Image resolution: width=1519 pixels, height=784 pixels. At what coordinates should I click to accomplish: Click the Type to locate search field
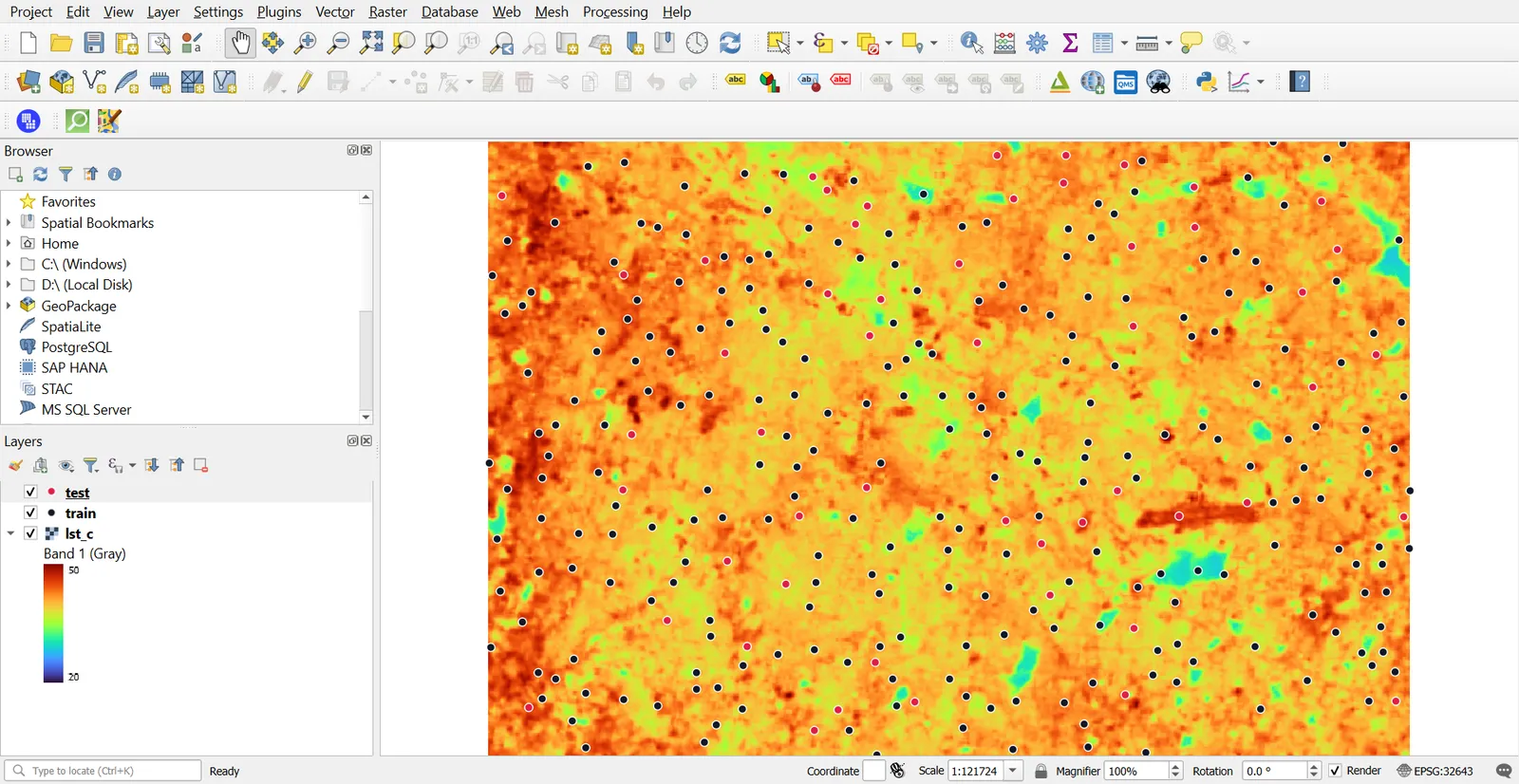(x=103, y=771)
